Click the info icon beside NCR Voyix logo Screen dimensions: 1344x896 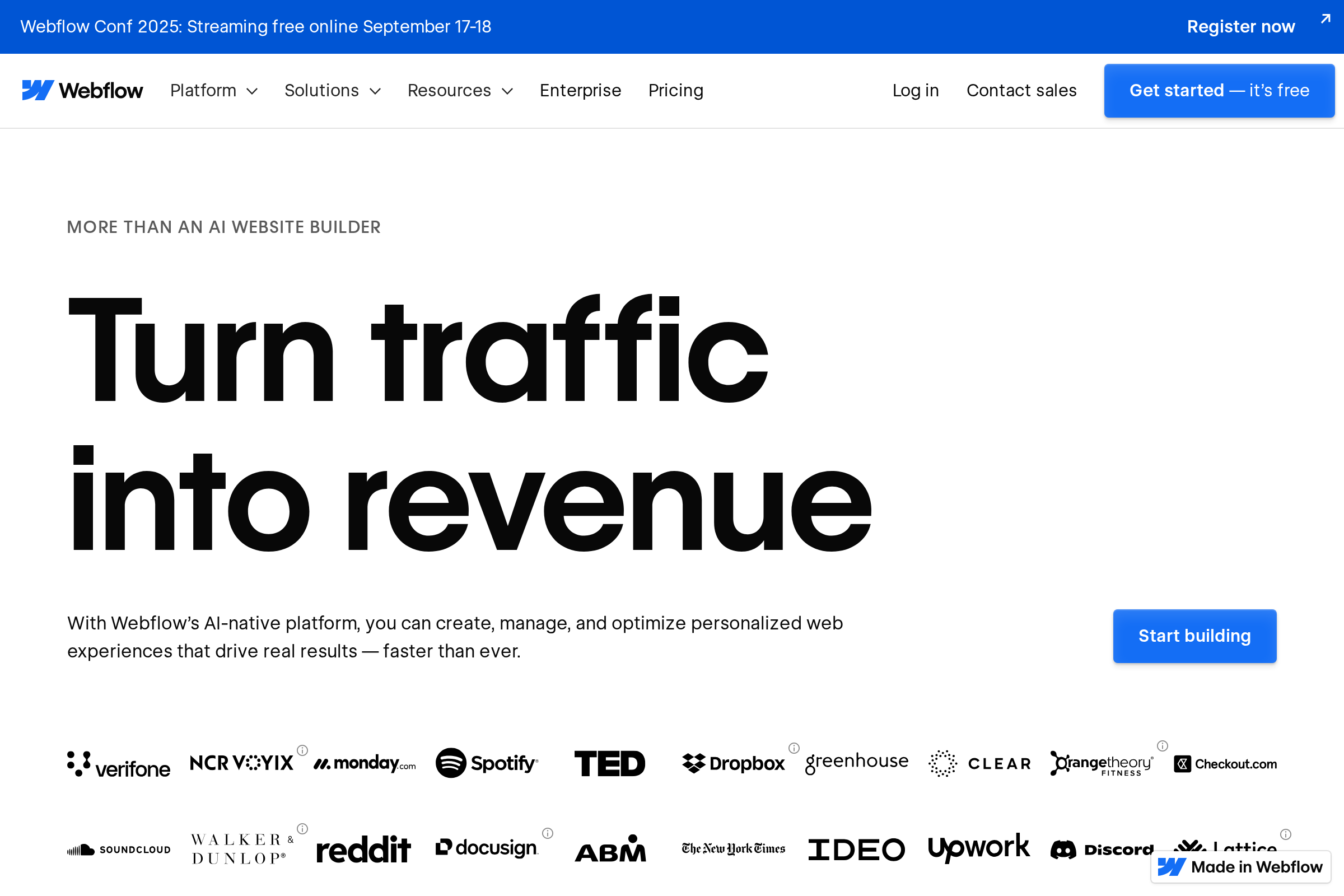tap(302, 750)
